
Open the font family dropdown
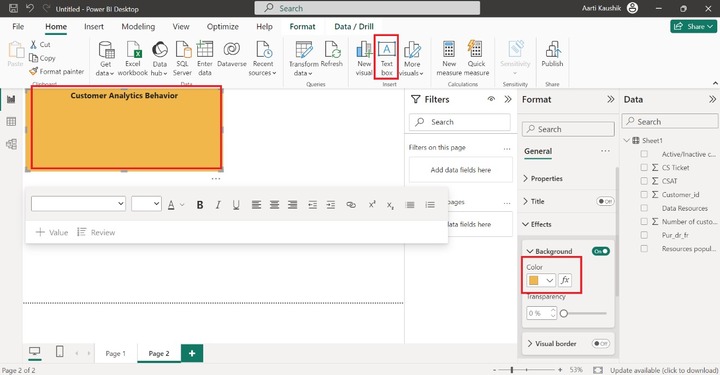tap(78, 204)
